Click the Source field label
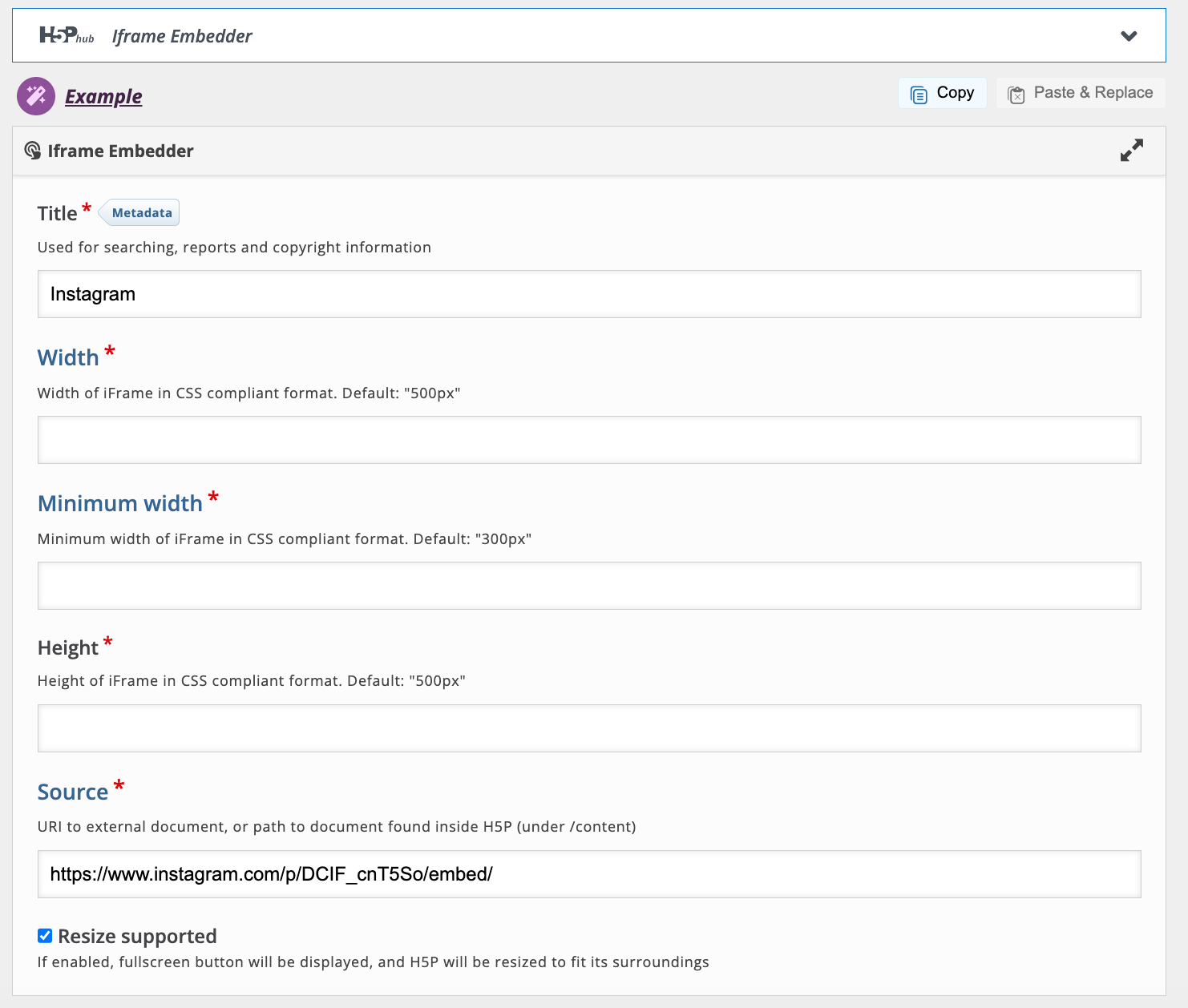 tap(73, 792)
